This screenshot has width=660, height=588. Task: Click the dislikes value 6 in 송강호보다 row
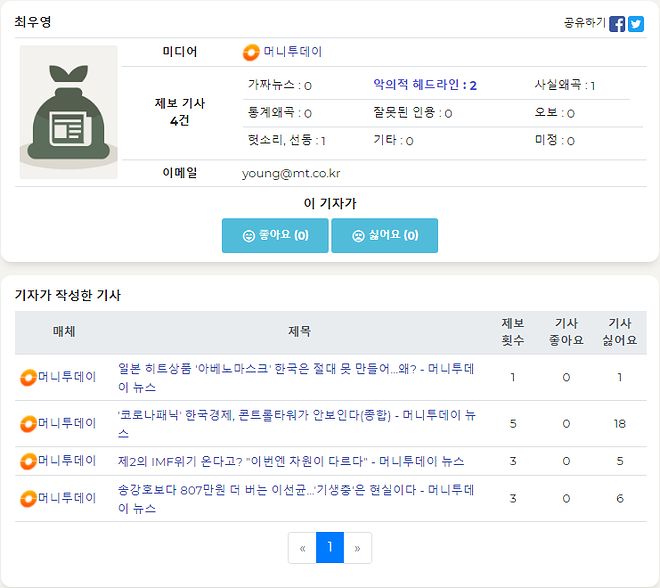(620, 499)
